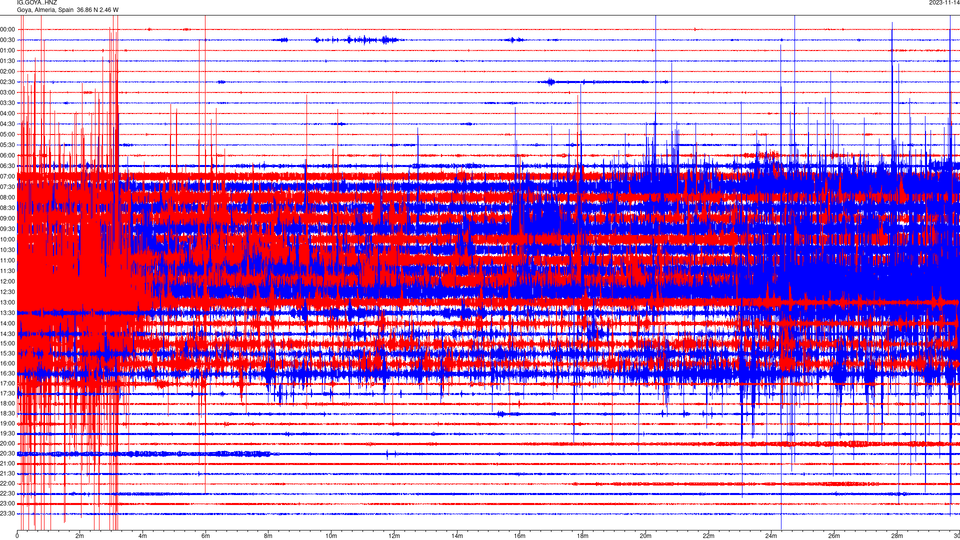Click the 4m axis tick label
Viewport: 960px width, 540px height.
(143, 536)
